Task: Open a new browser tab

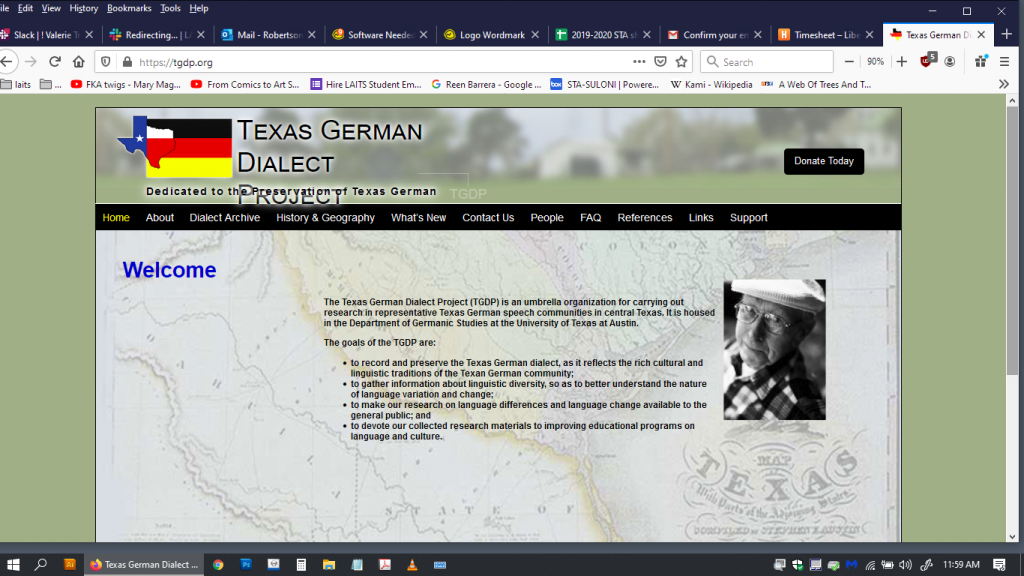Action: tap(1006, 34)
